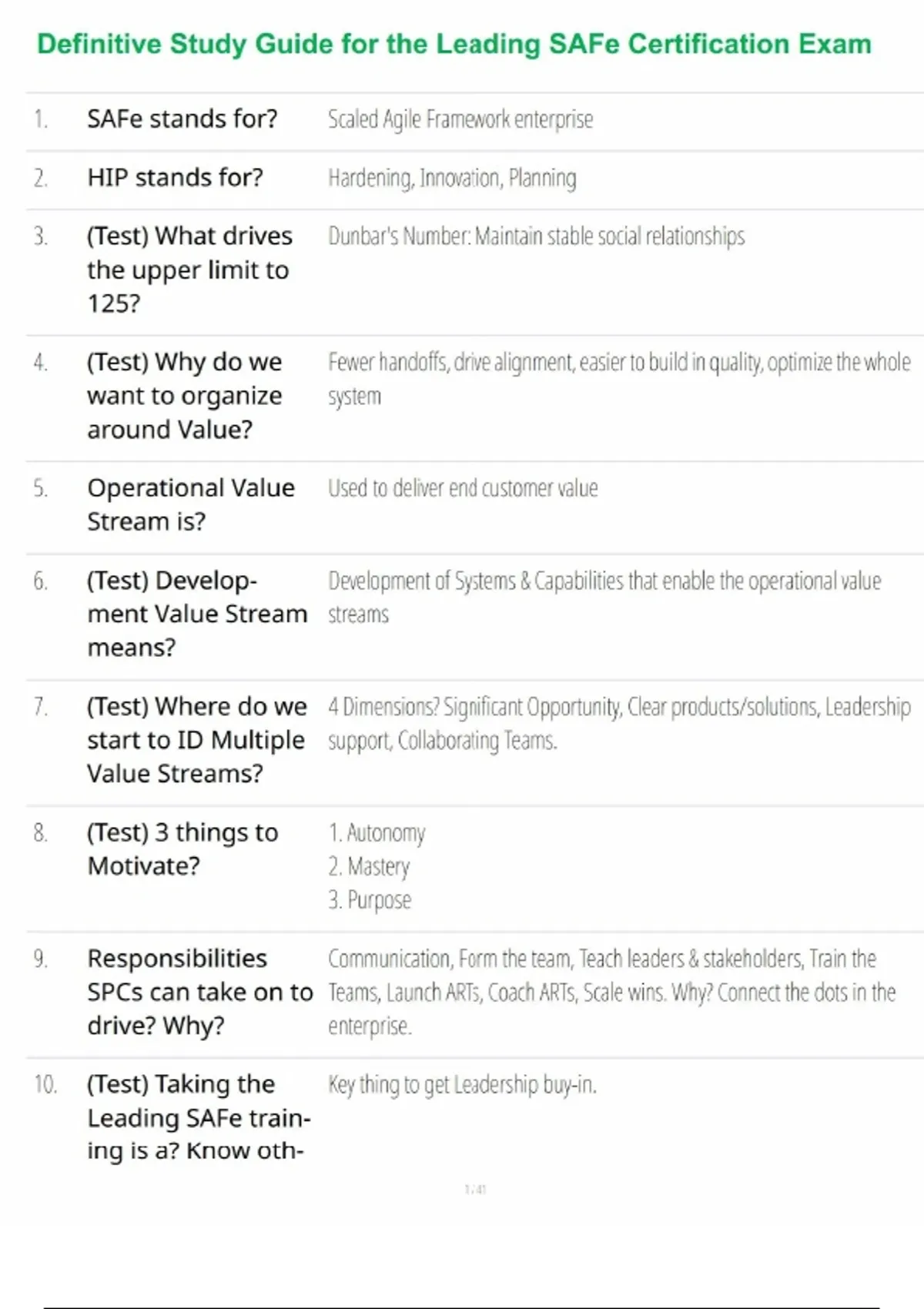Click the "3 things to Motivate?" question
This screenshot has width=924, height=1309.
182,849
